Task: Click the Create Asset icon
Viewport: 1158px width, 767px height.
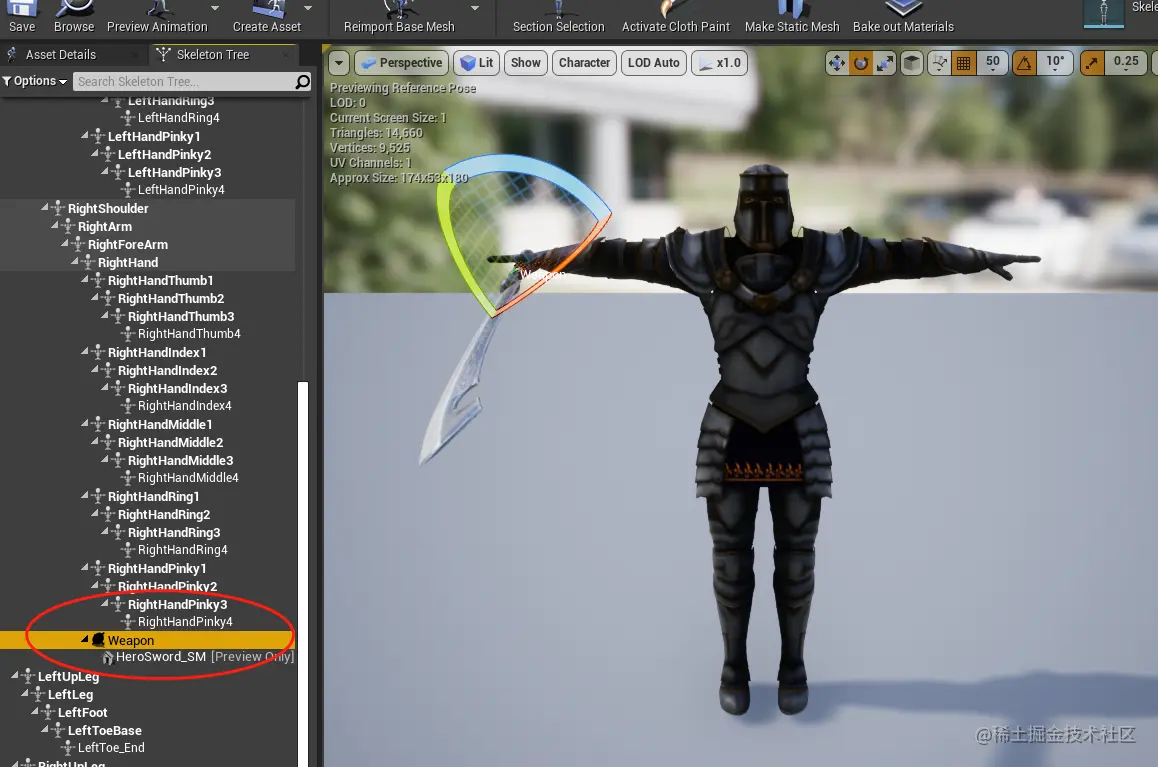Action: tap(268, 9)
